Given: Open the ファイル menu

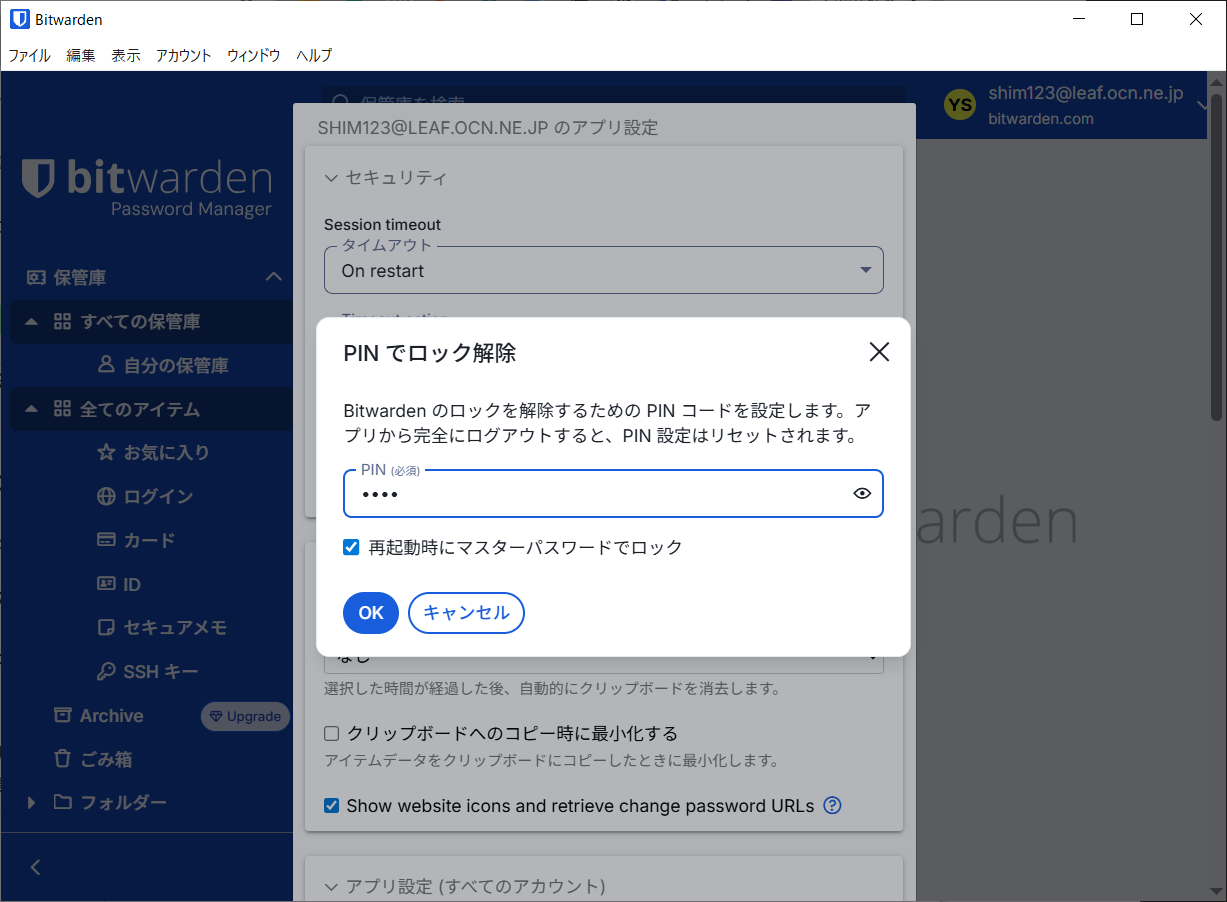Looking at the screenshot, I should click(x=30, y=56).
